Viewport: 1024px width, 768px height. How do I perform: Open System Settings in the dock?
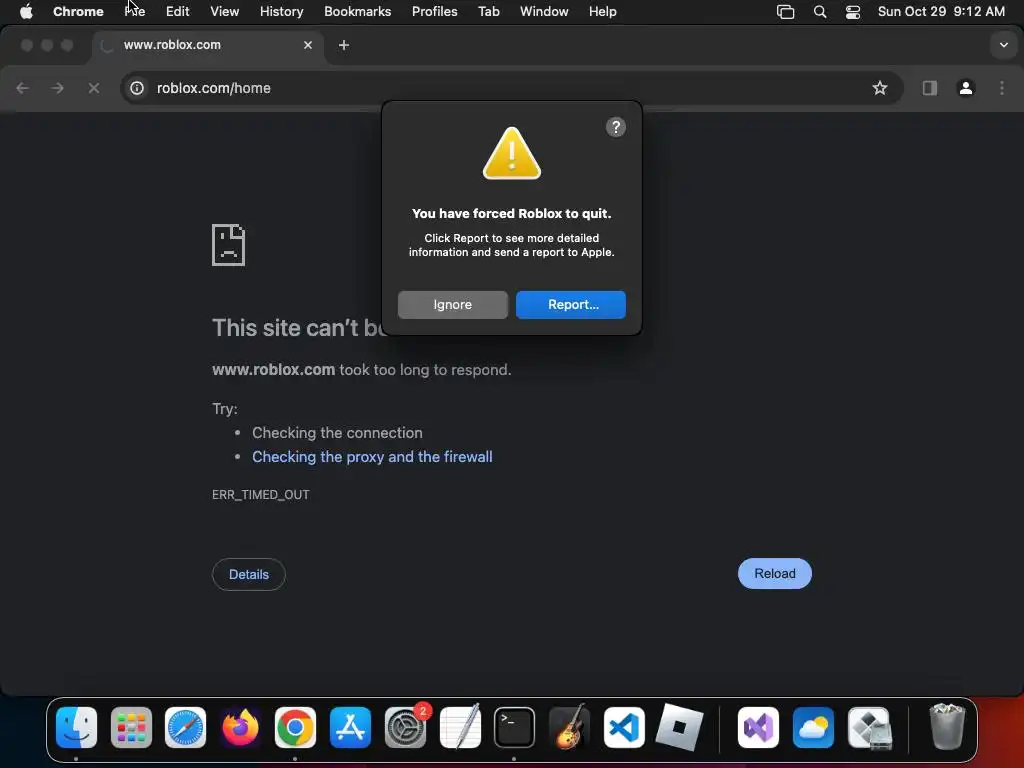click(405, 727)
